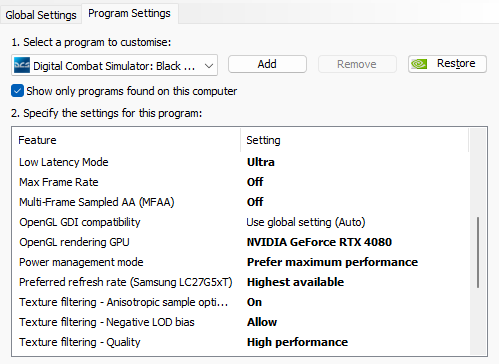The image size is (499, 364).
Task: Open the Allow setting value
Action: pos(262,322)
